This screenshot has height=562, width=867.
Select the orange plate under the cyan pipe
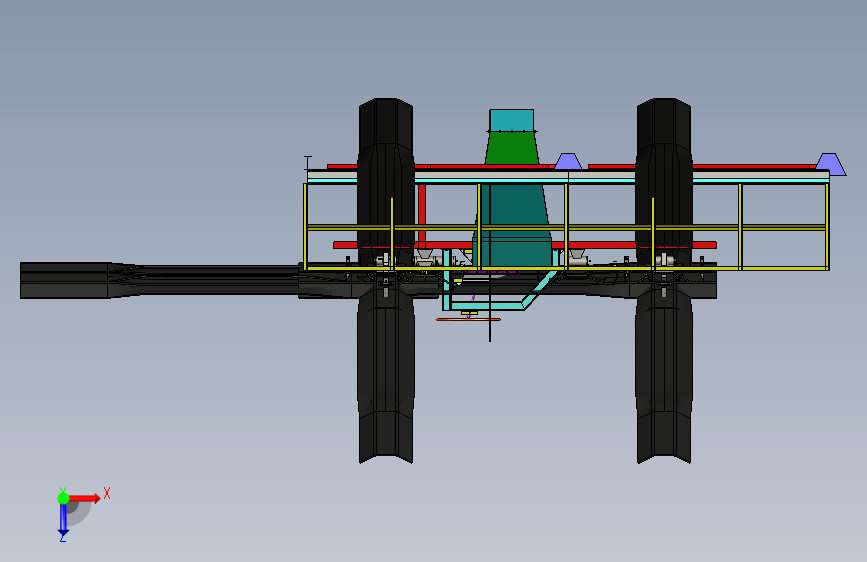pyautogui.click(x=468, y=319)
